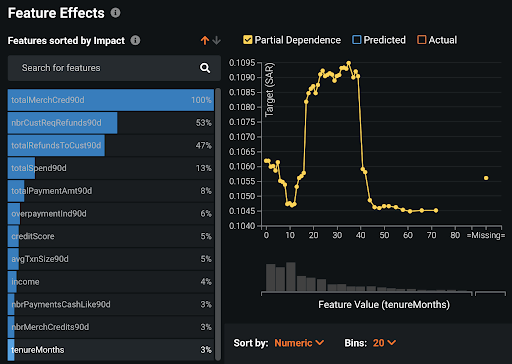Viewport: 512px width, 364px height.
Task: Open info icon beside Features sorted by Impact
Action: (135, 40)
